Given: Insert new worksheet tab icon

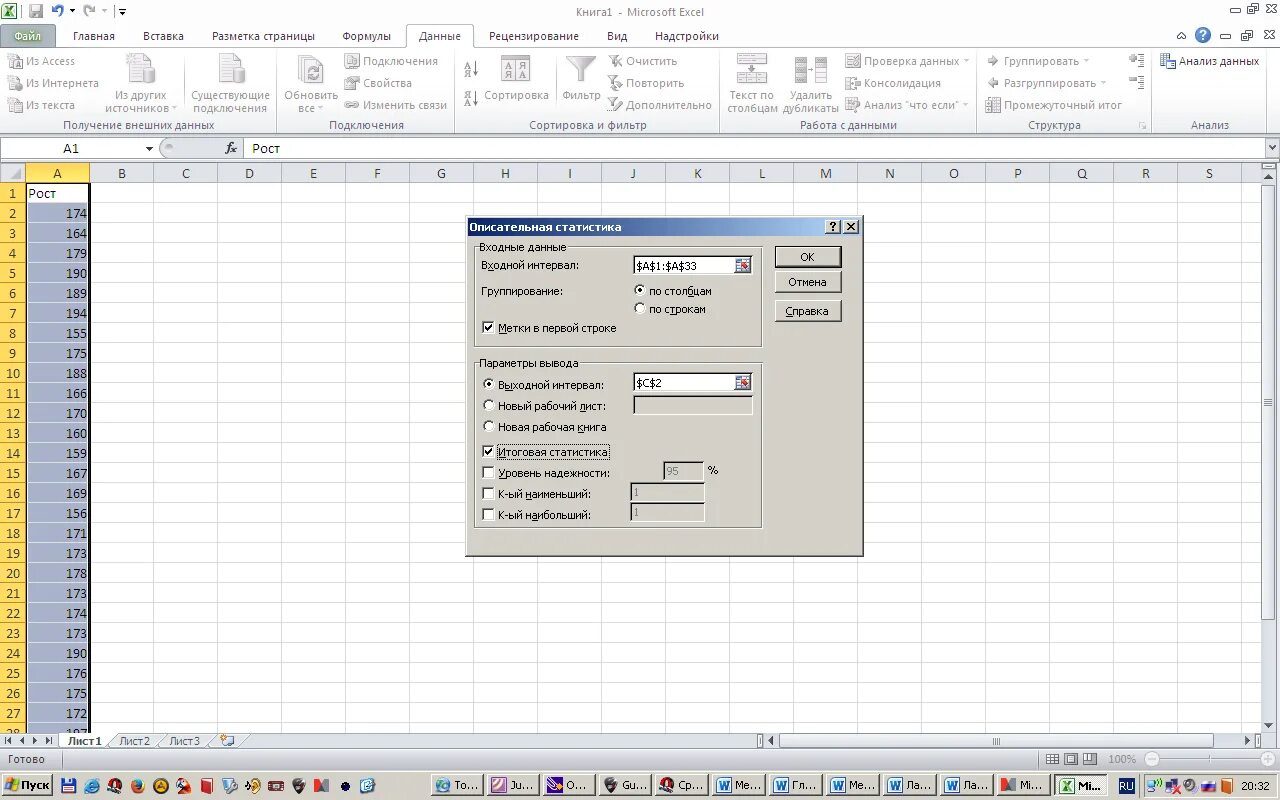Looking at the screenshot, I should (x=227, y=741).
